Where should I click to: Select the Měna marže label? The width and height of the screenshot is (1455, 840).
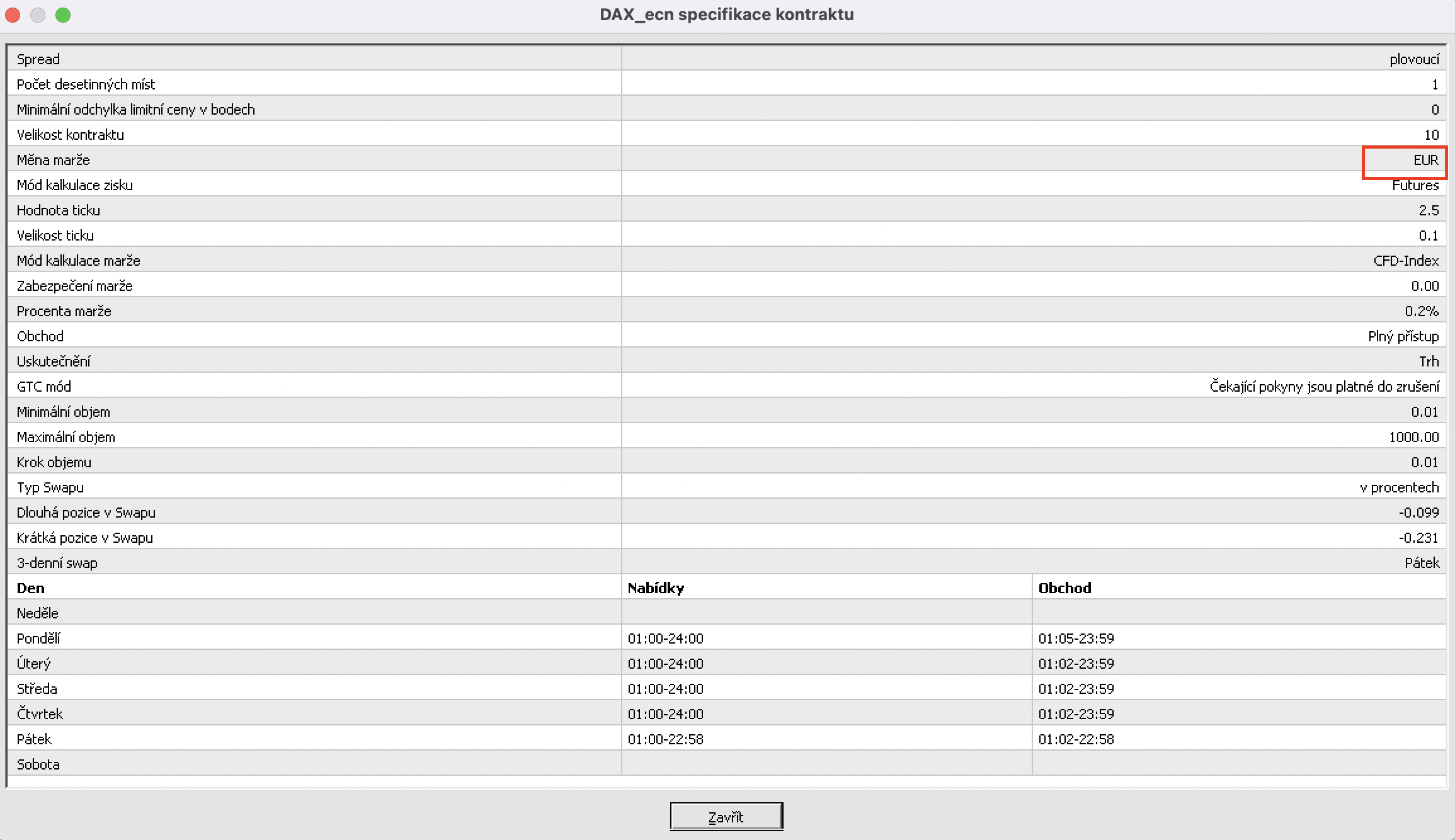point(54,160)
